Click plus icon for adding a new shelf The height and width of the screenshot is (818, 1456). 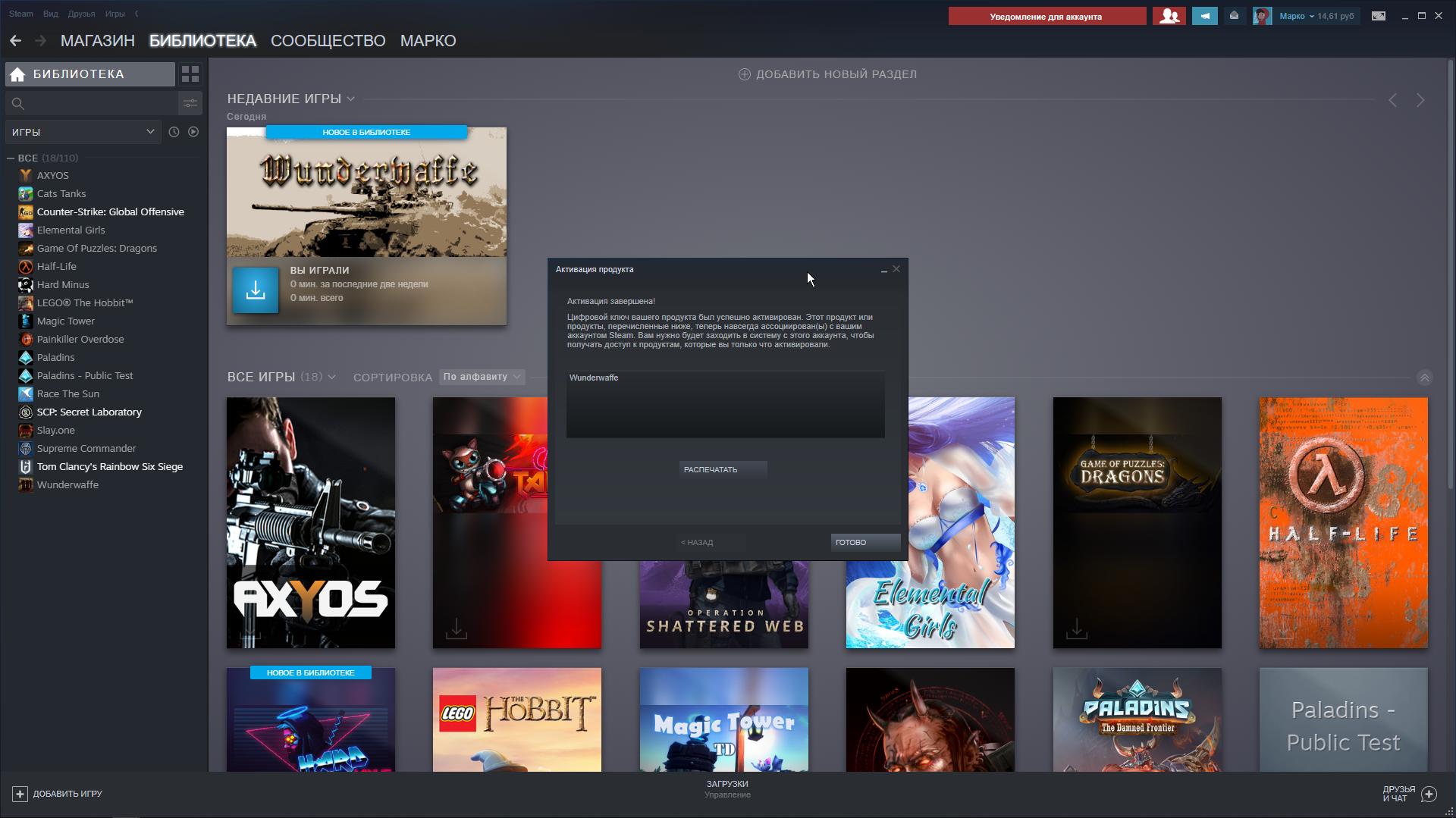[745, 74]
